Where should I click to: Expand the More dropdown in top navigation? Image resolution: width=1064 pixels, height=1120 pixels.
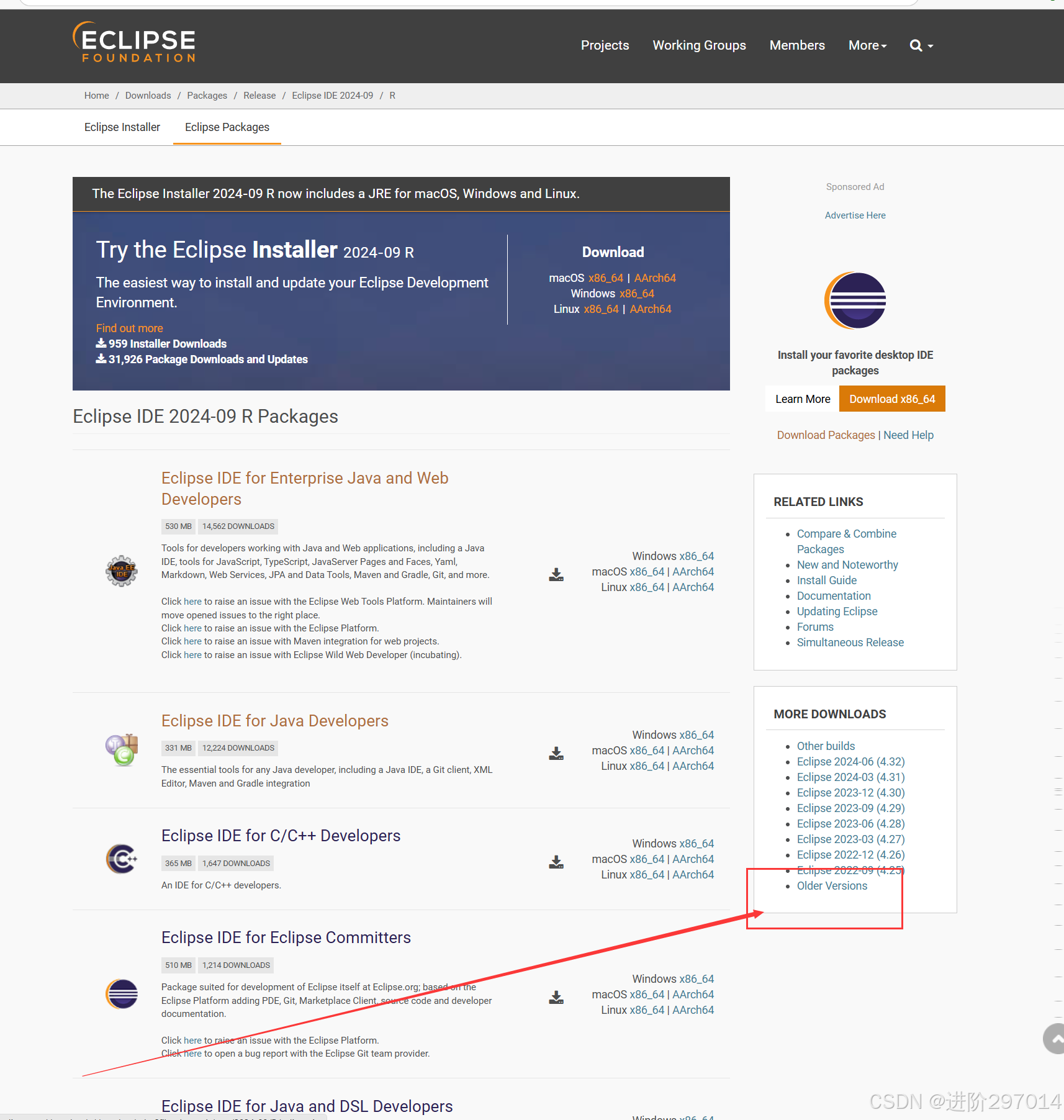(867, 45)
